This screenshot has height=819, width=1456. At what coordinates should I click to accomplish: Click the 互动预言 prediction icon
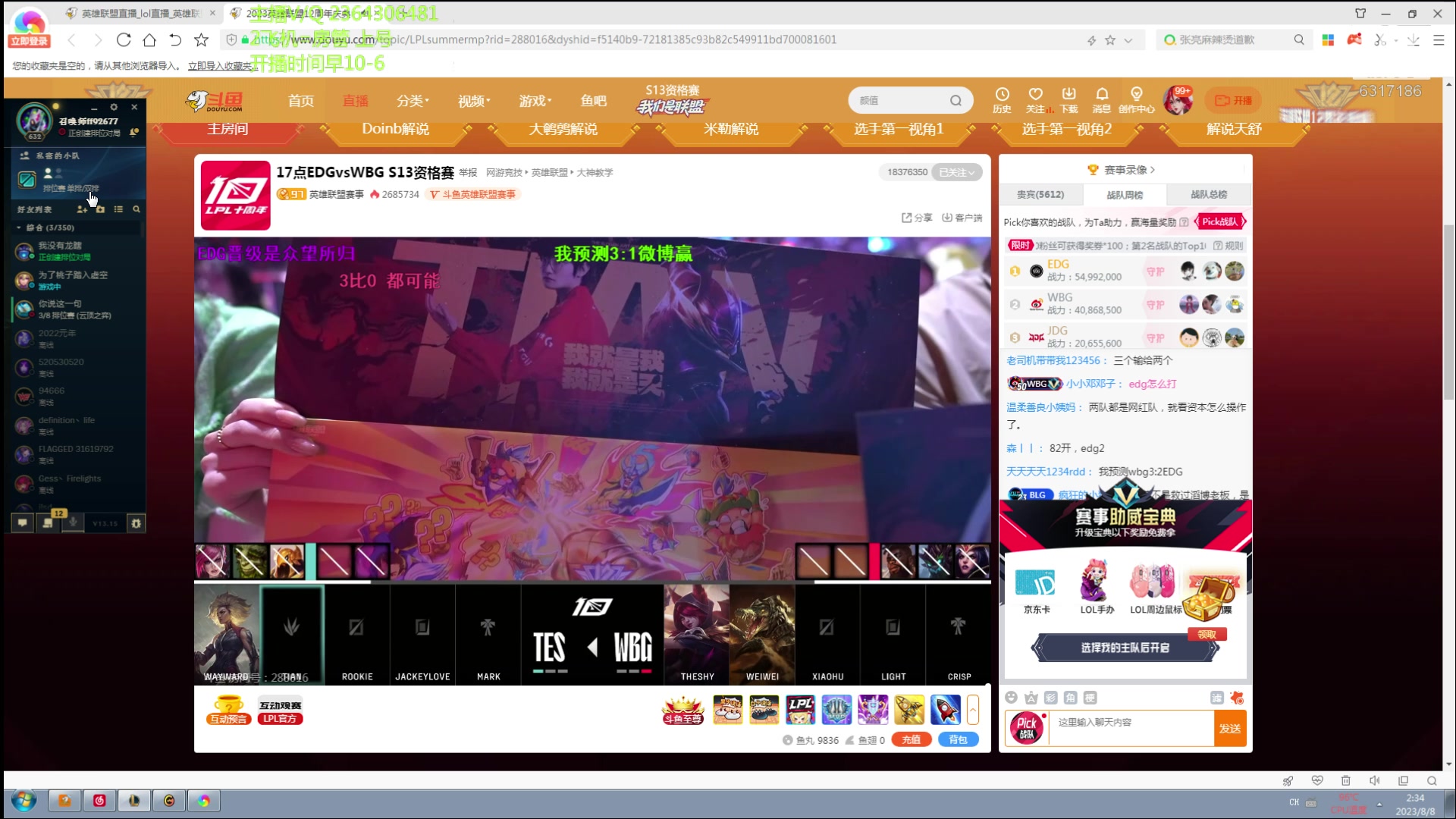click(228, 710)
